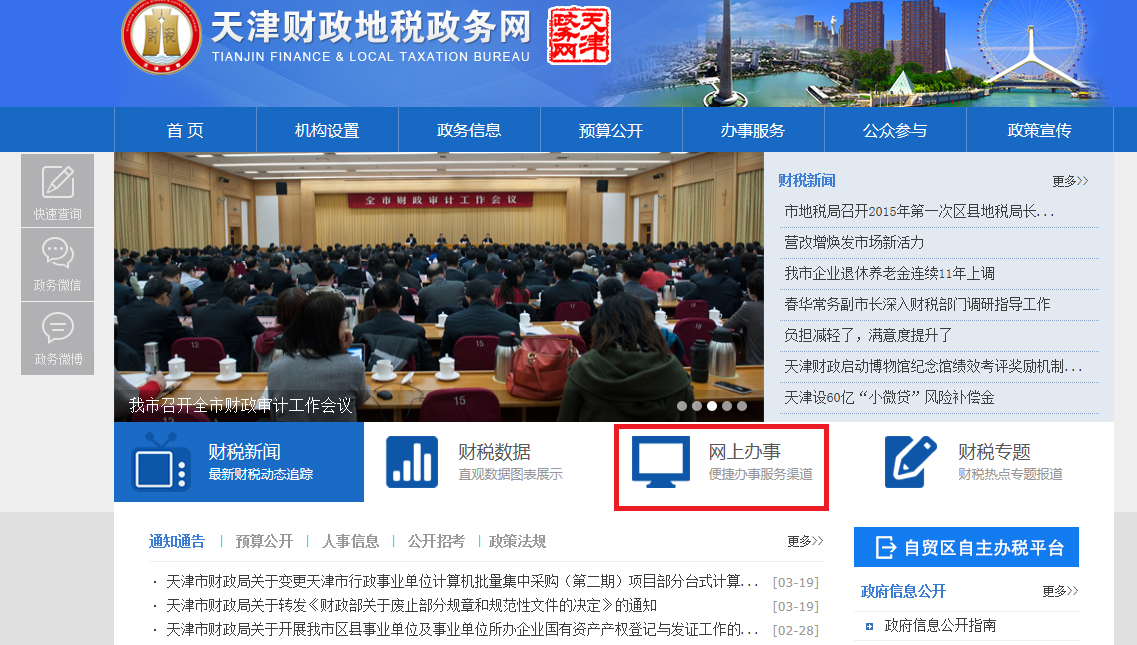This screenshot has width=1137, height=645.
Task: Open the 办事服务 navigation menu
Action: (753, 131)
